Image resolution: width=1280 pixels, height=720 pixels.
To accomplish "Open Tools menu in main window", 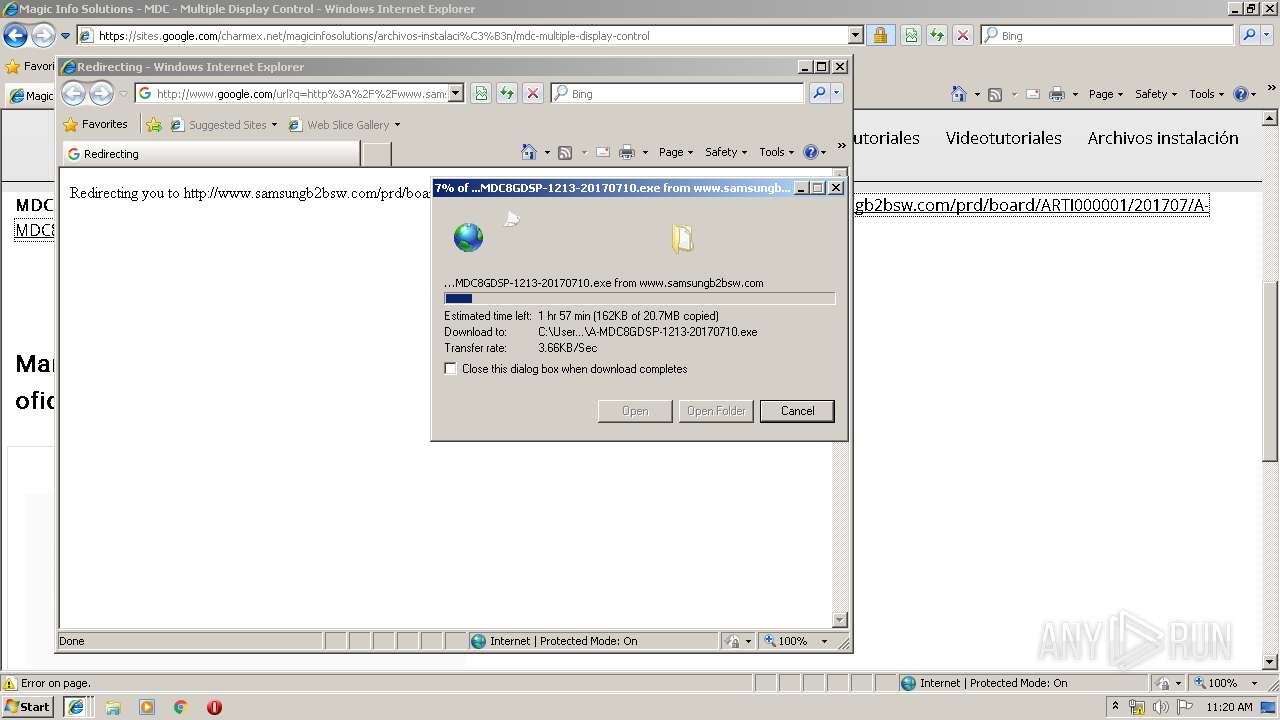I will point(1207,94).
